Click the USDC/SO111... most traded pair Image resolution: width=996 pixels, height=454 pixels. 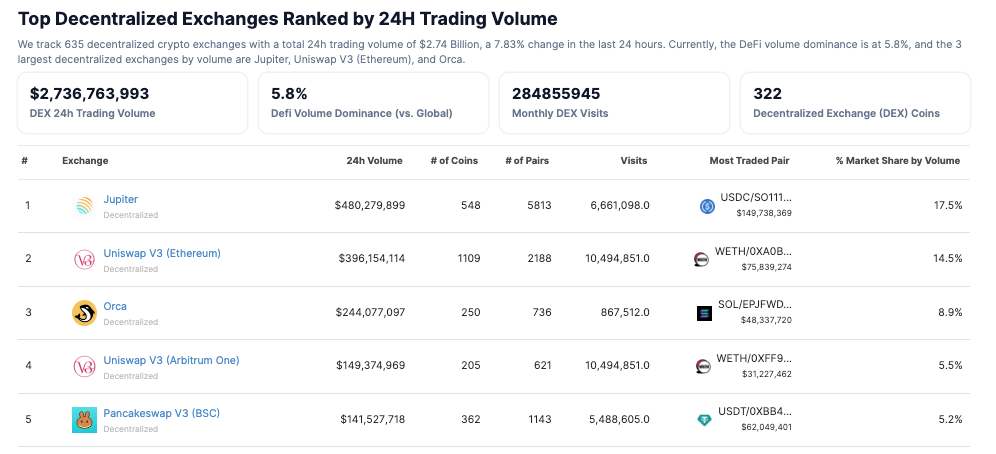click(x=755, y=198)
